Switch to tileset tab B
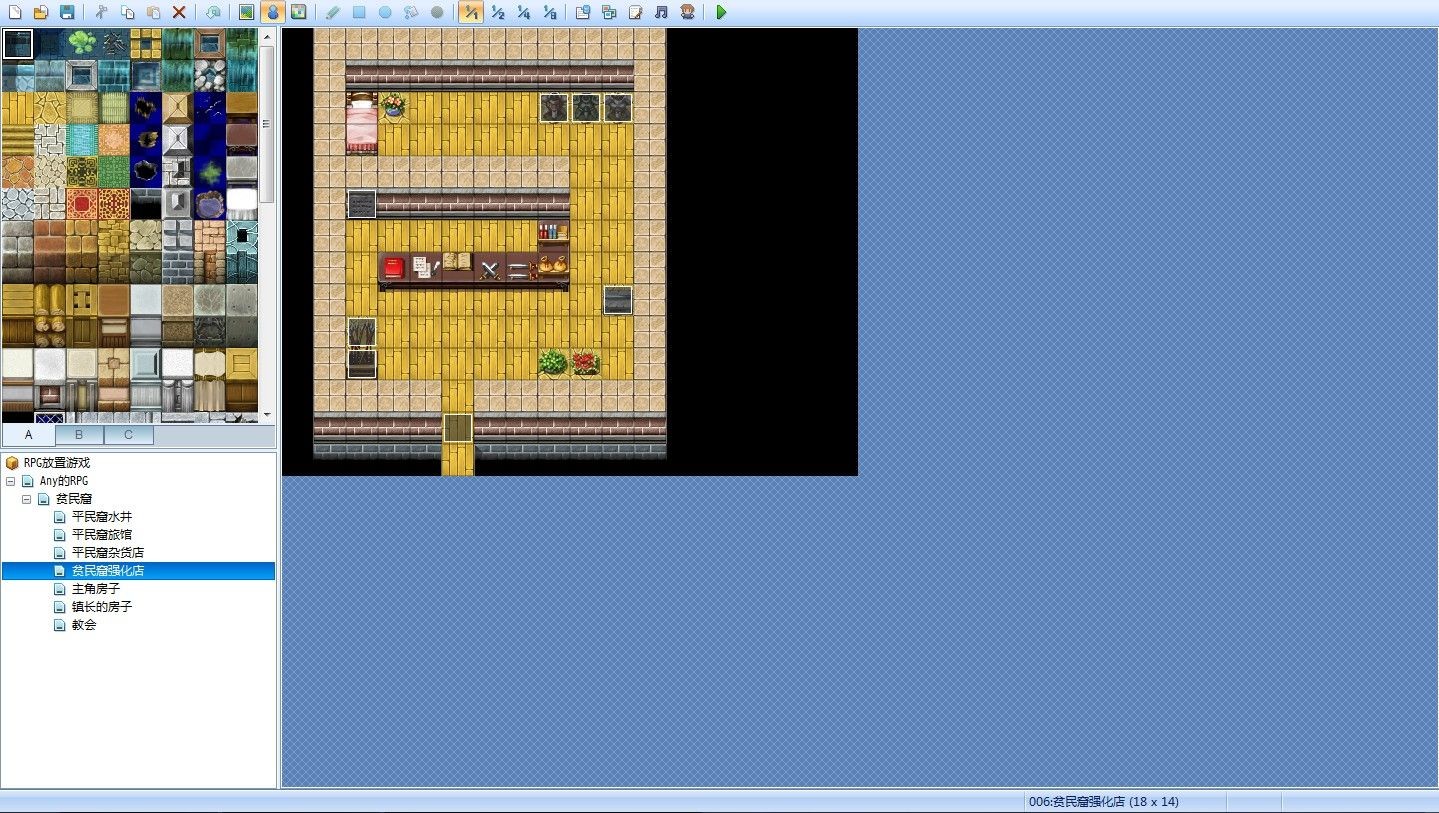 click(79, 435)
